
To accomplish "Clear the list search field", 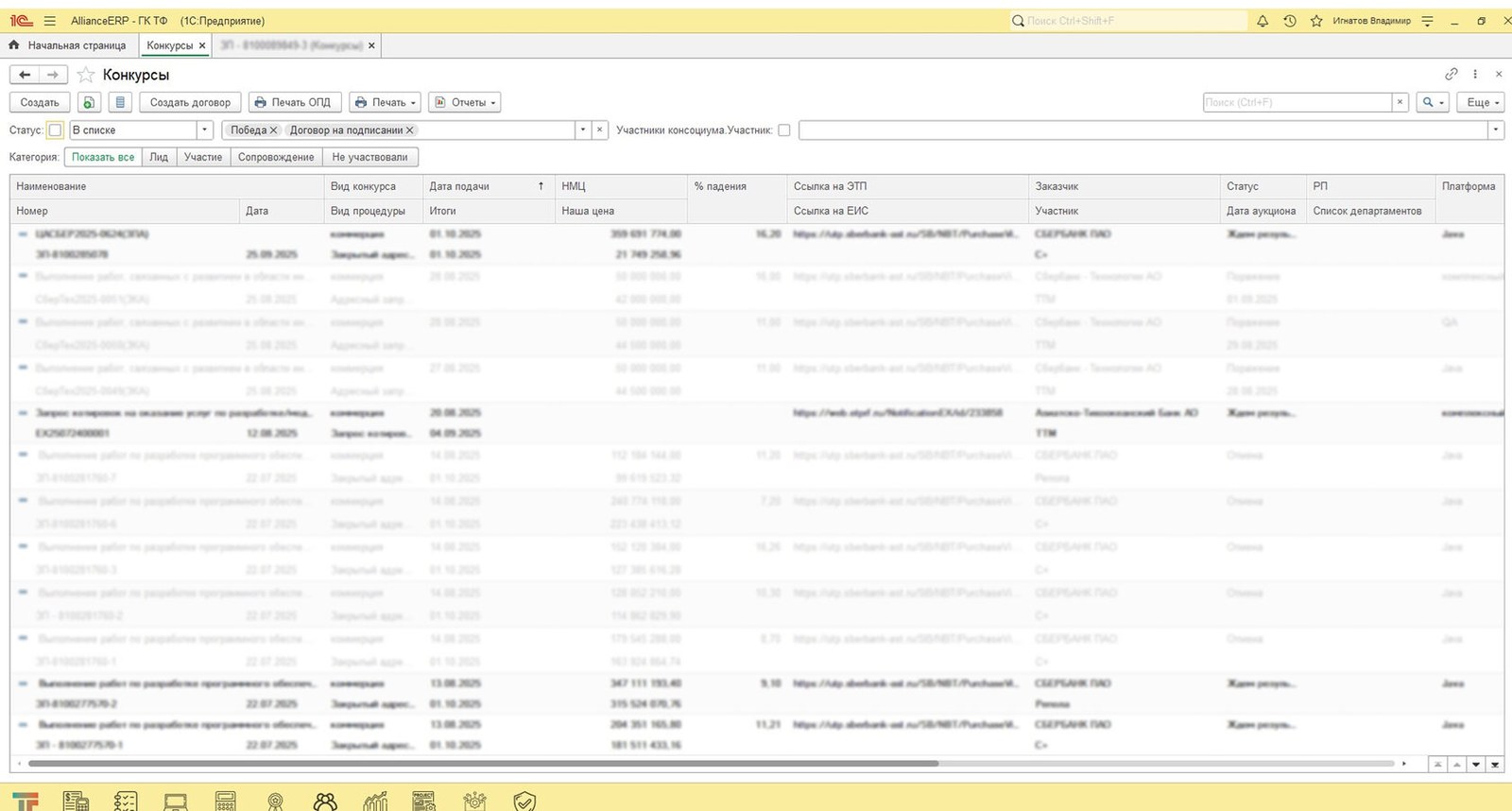I will click(x=1400, y=102).
